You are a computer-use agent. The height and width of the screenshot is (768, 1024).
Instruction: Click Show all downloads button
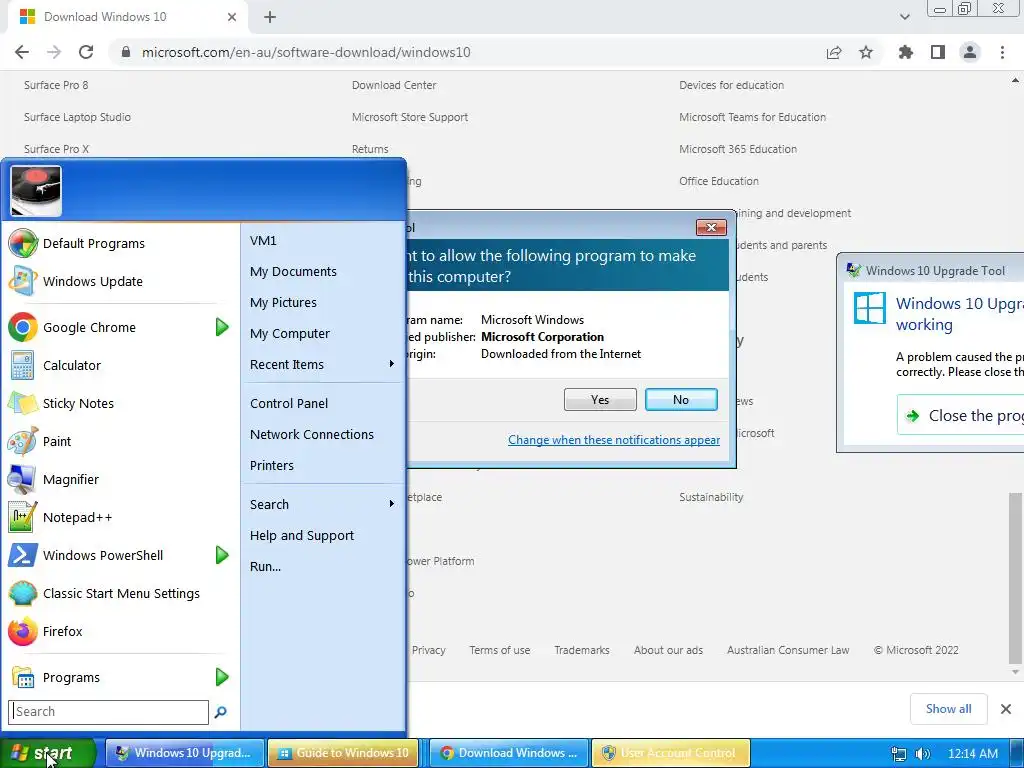(948, 709)
